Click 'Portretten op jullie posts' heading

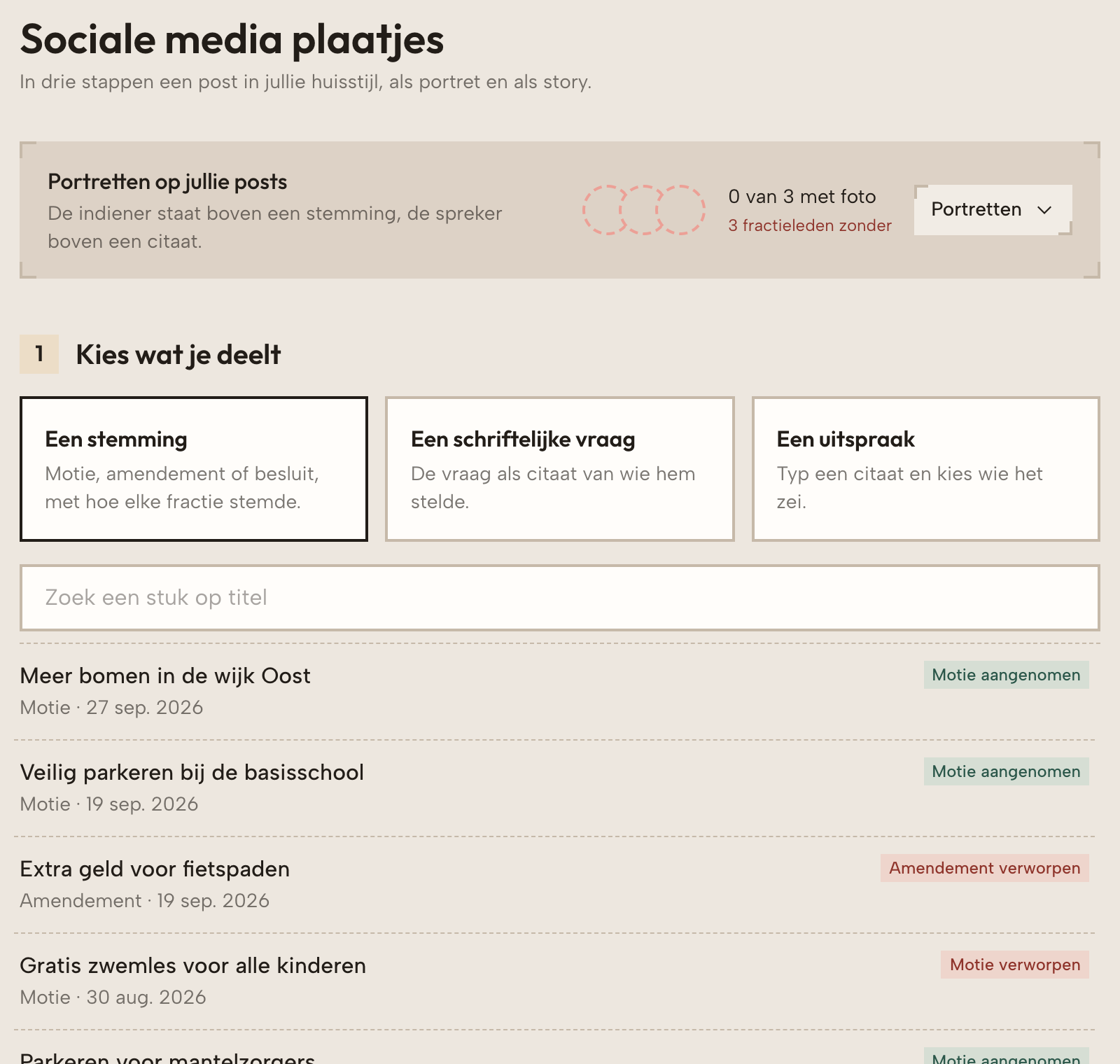pyautogui.click(x=167, y=182)
